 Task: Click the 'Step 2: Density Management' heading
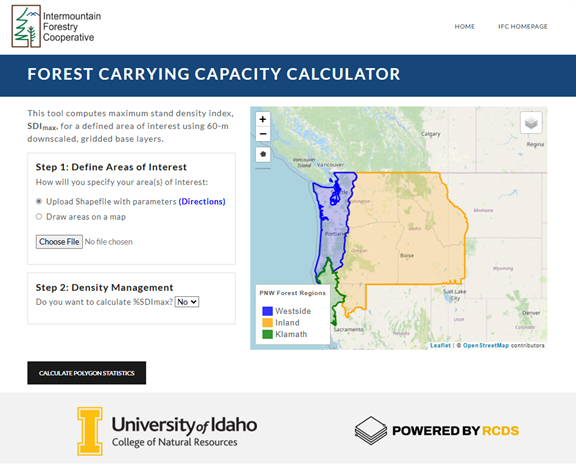[104, 288]
